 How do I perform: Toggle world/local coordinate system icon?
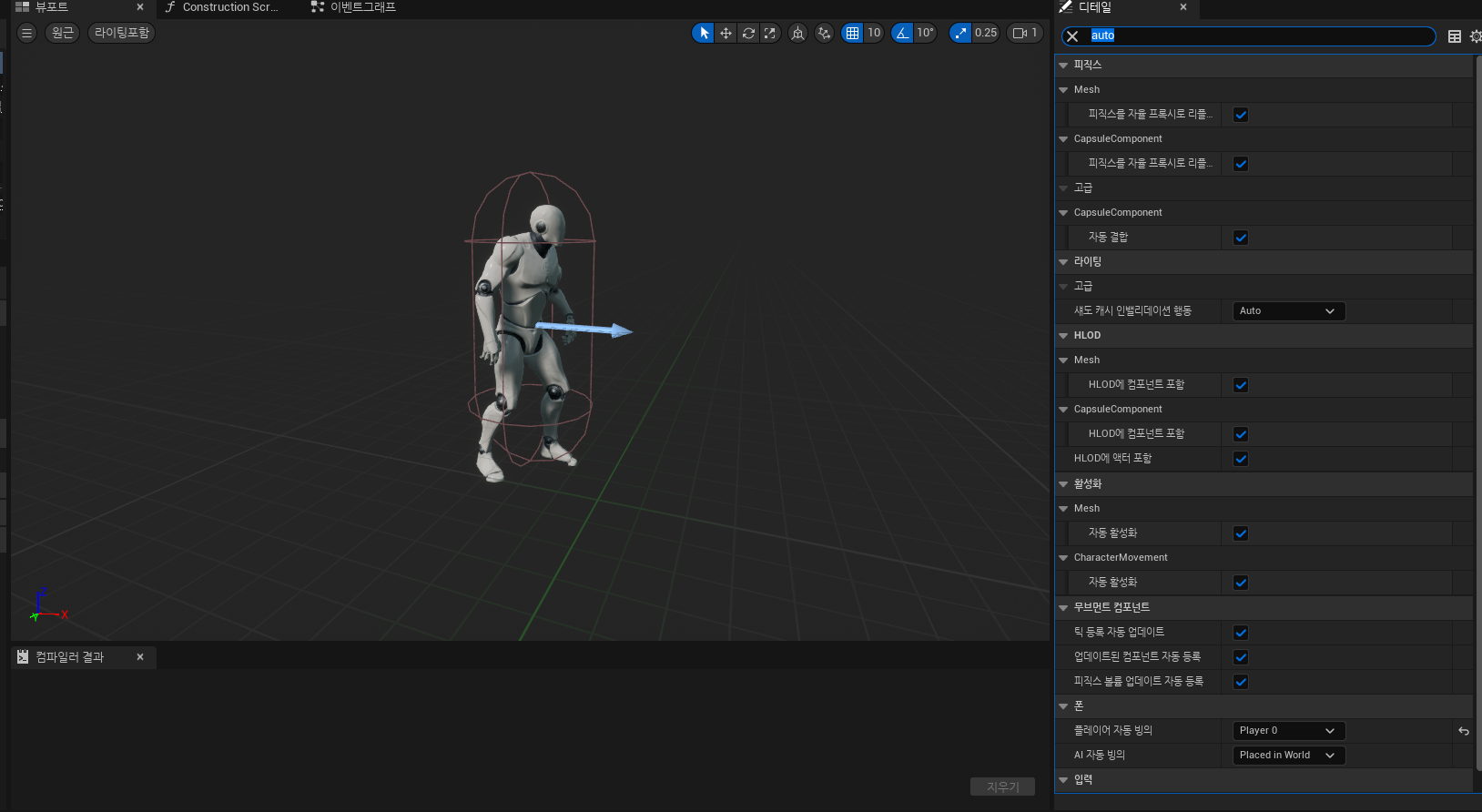[797, 33]
